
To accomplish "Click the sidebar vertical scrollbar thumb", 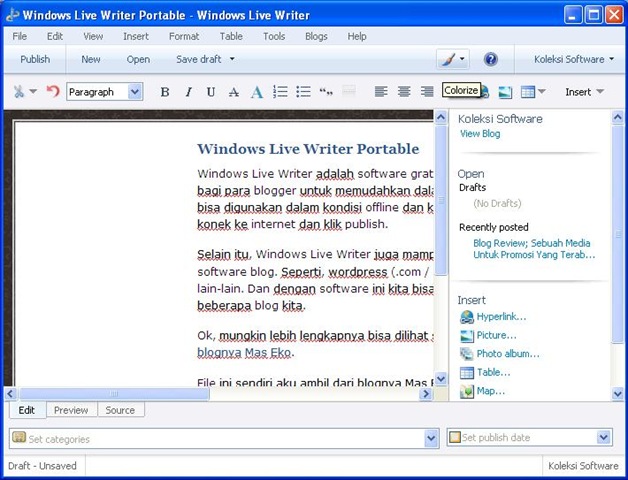I will tap(617, 234).
